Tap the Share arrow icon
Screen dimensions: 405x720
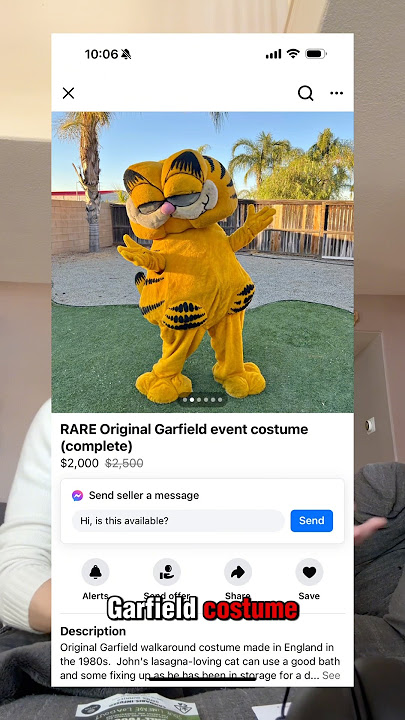coord(238,572)
